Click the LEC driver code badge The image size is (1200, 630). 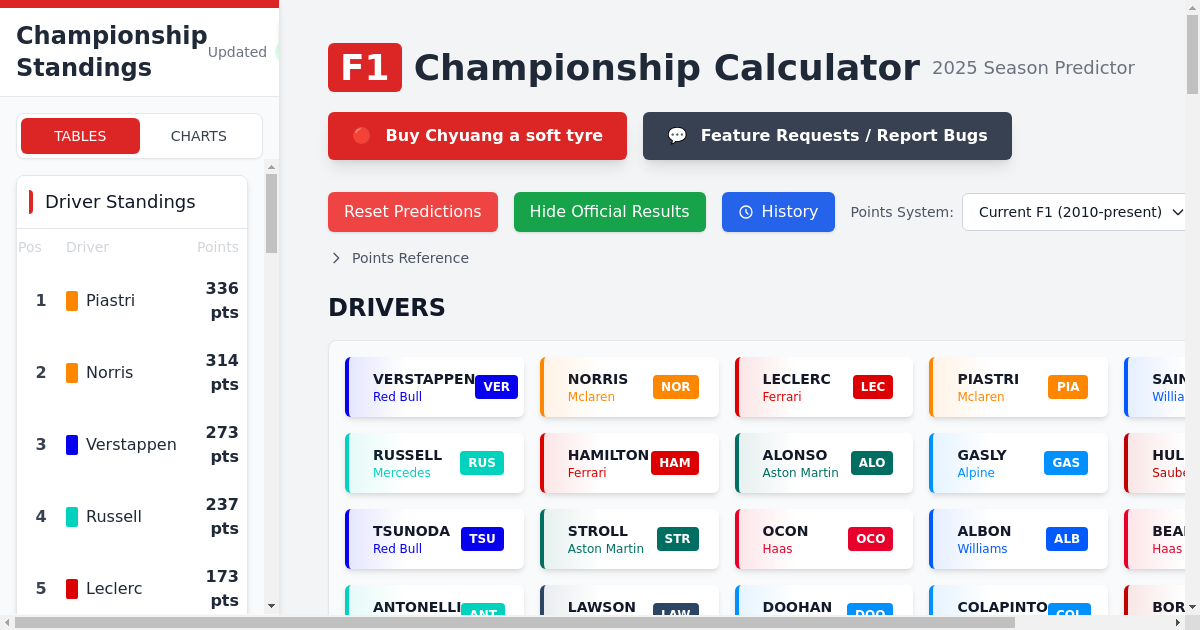[872, 387]
